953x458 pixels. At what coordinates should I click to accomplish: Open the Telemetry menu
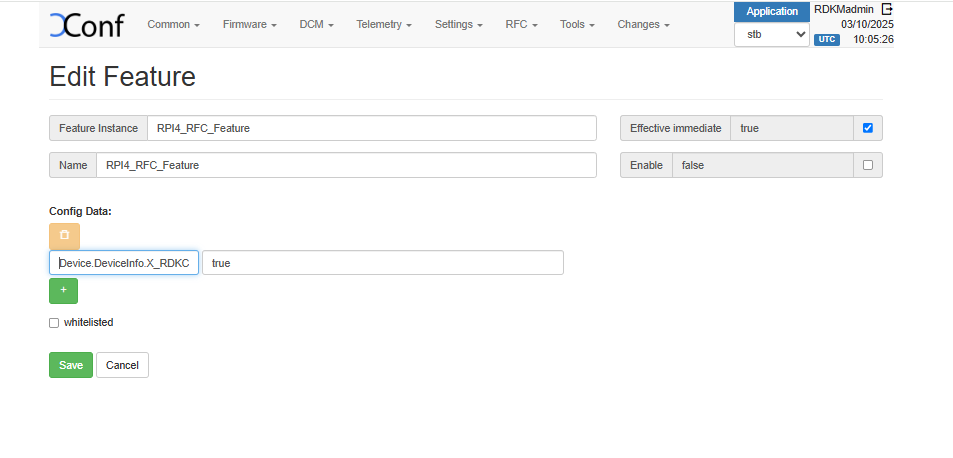[384, 24]
